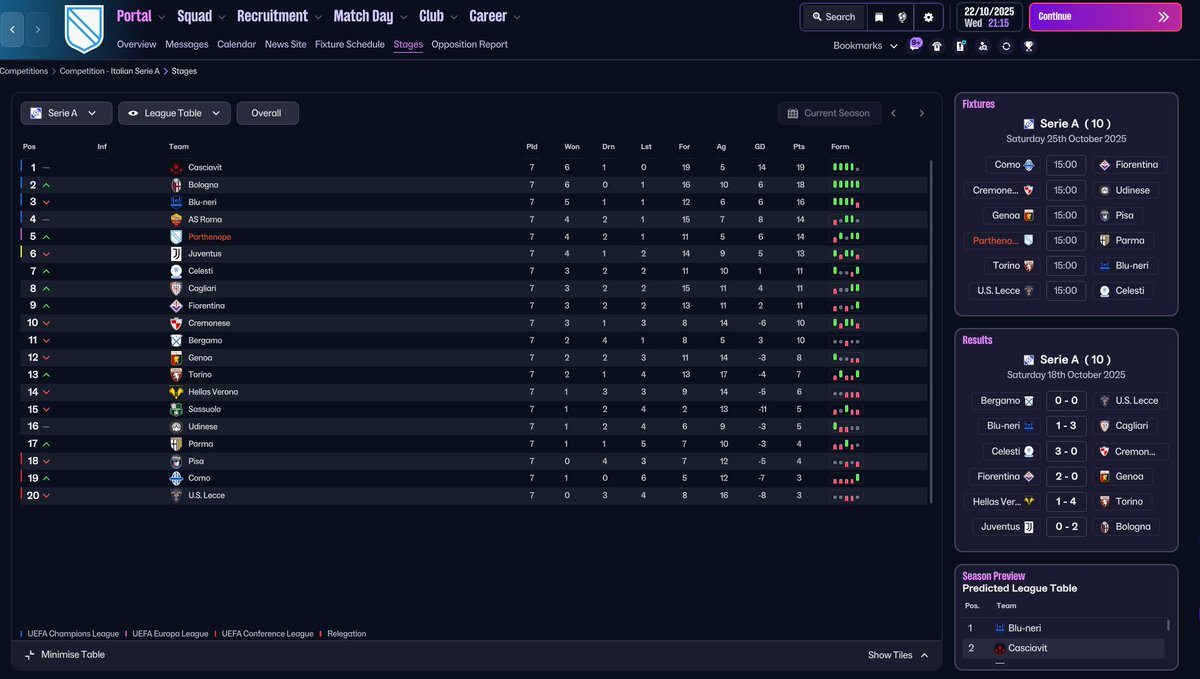Go to the next season arrow

[x=922, y=113]
